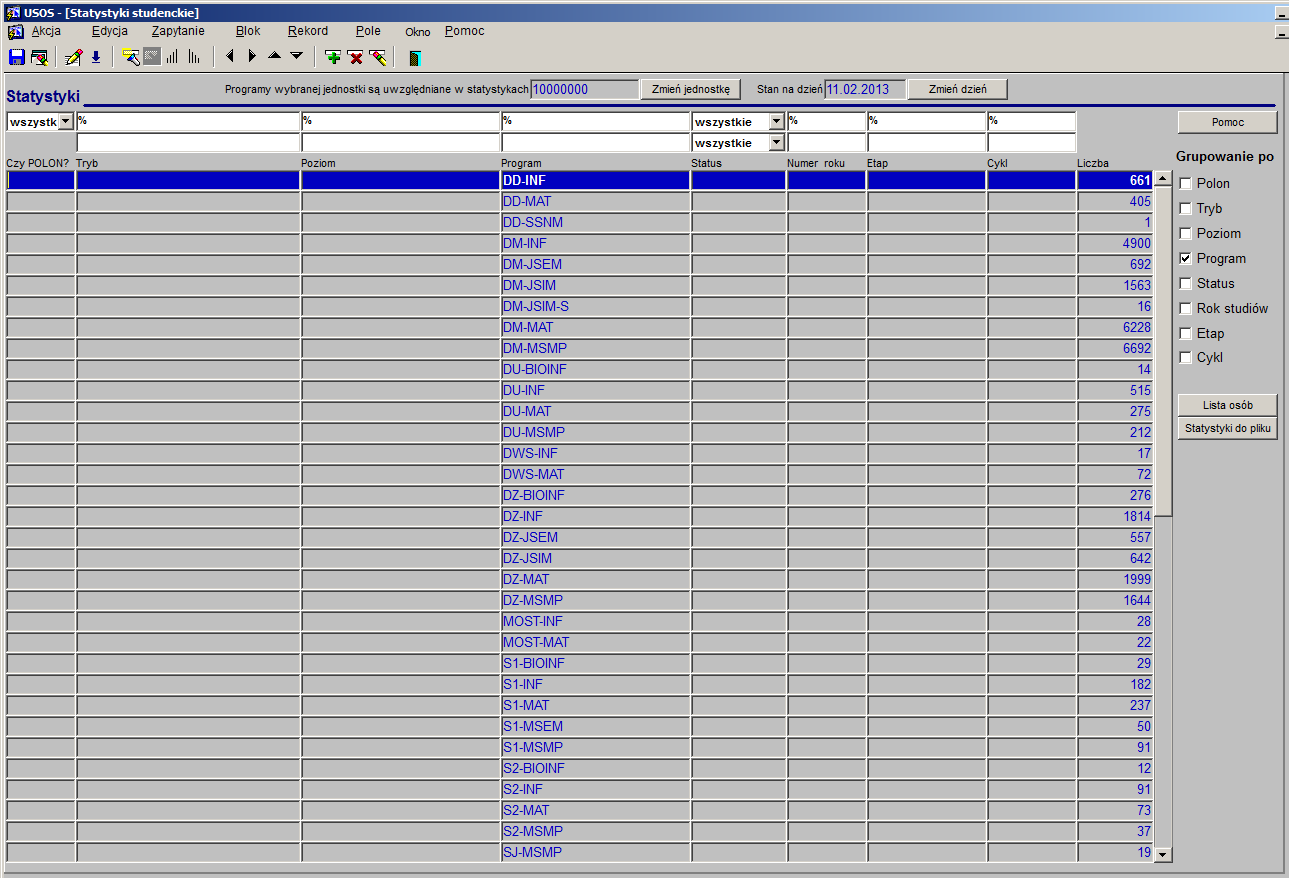This screenshot has width=1289, height=878.
Task: Open the first Status 'wszystkie' dropdown
Action: tap(776, 122)
